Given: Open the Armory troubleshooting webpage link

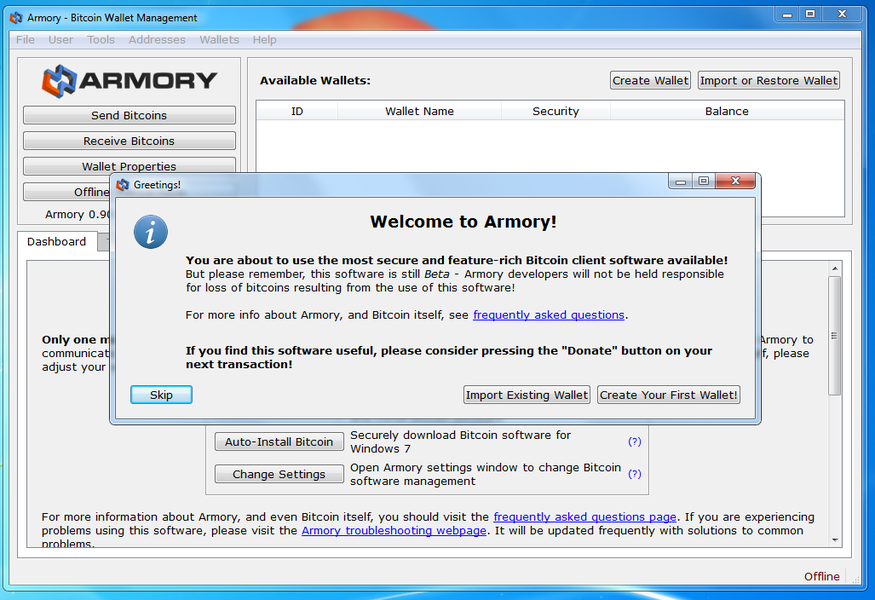Looking at the screenshot, I should tap(394, 530).
